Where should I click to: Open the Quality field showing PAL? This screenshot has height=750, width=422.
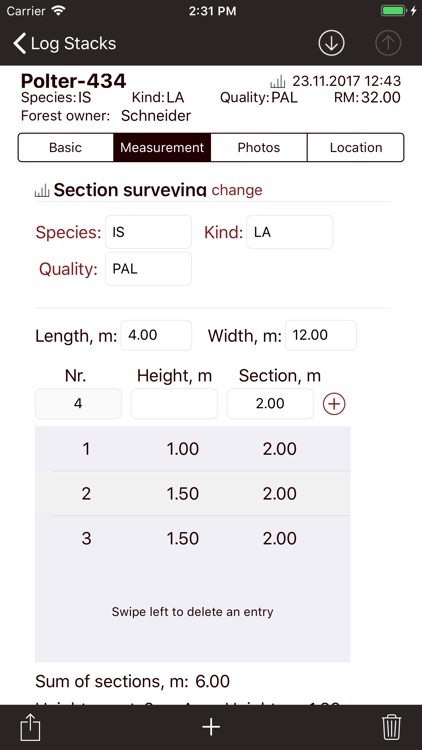click(x=148, y=269)
